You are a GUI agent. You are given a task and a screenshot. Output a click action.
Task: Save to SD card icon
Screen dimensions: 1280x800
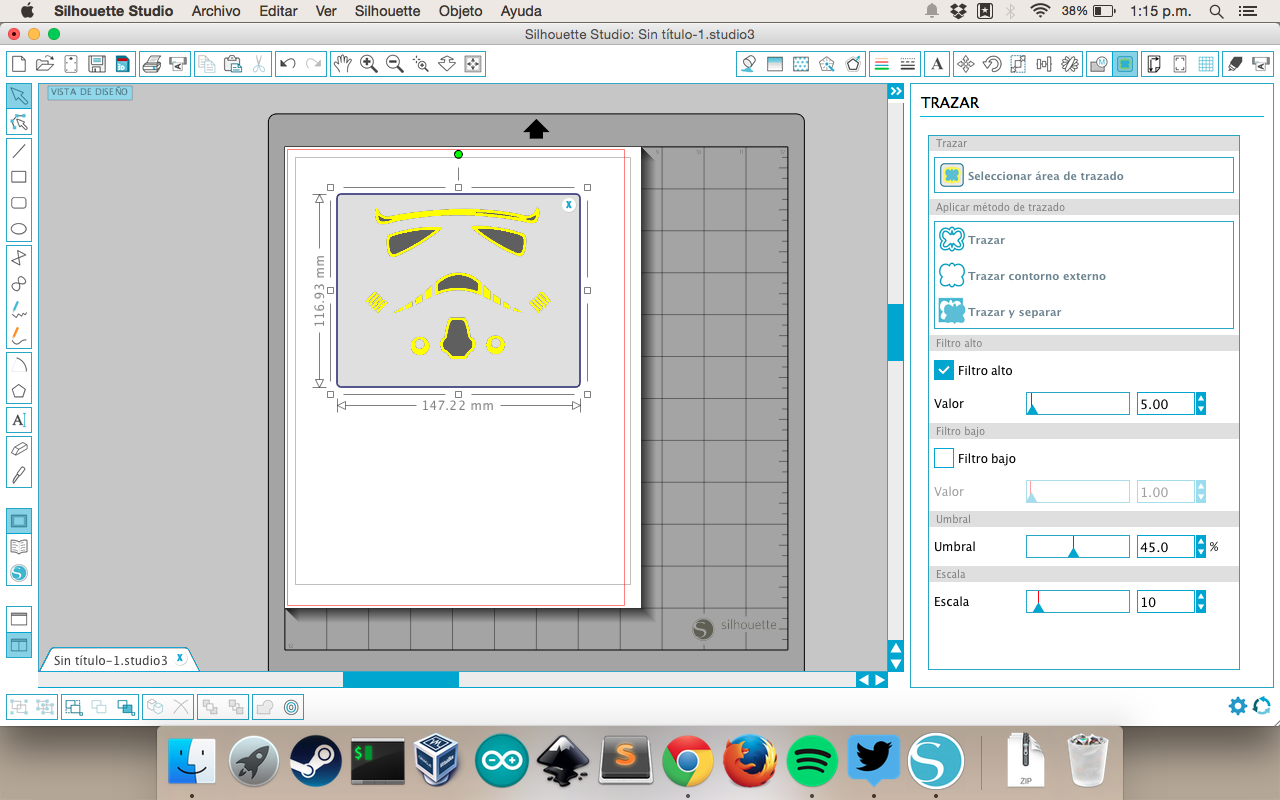tap(122, 64)
